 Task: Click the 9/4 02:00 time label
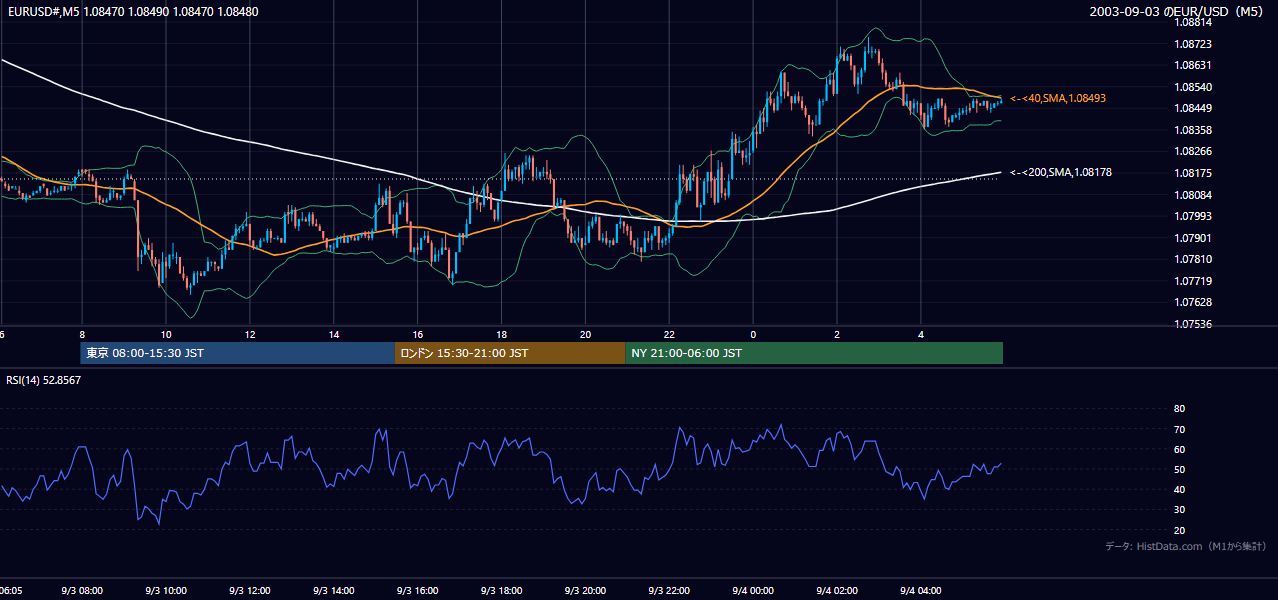(x=838, y=591)
